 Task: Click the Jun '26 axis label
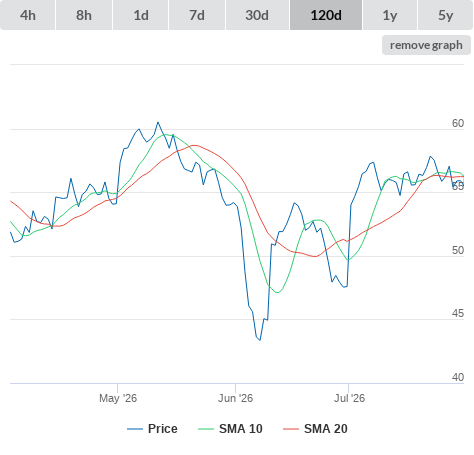pyautogui.click(x=235, y=398)
